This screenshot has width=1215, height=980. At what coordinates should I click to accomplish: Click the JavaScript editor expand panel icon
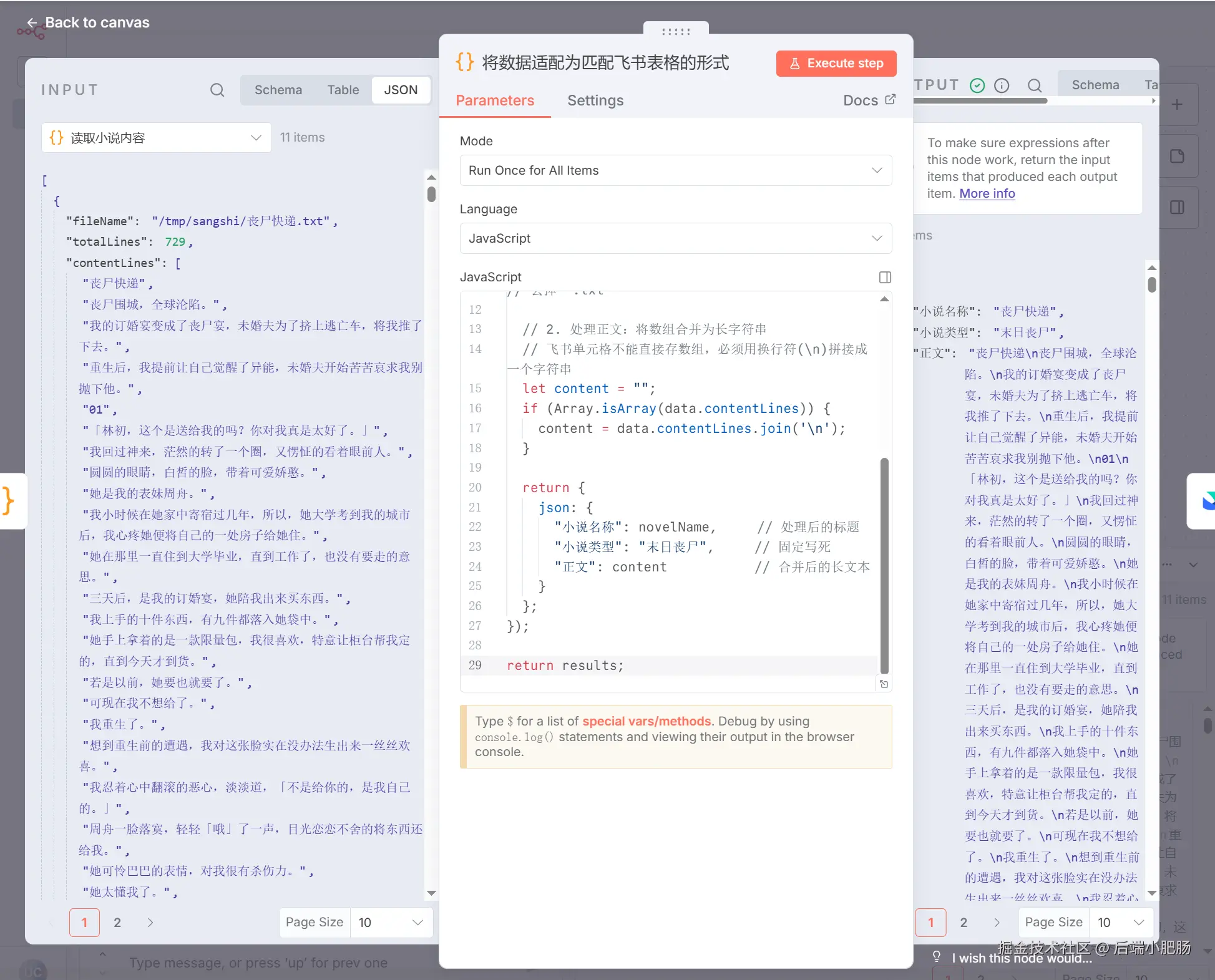[884, 277]
